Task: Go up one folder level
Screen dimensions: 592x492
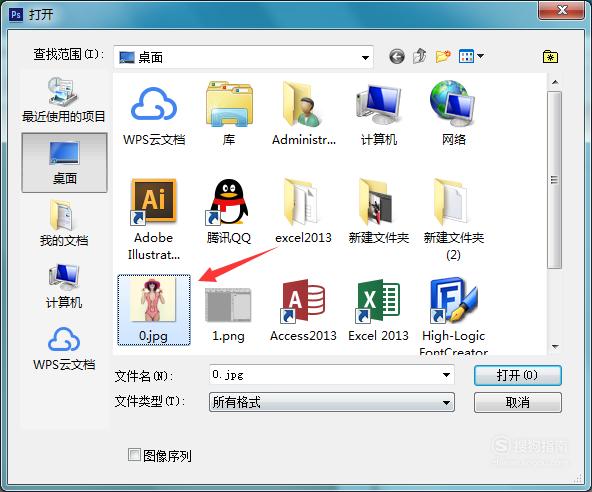Action: pyautogui.click(x=419, y=56)
